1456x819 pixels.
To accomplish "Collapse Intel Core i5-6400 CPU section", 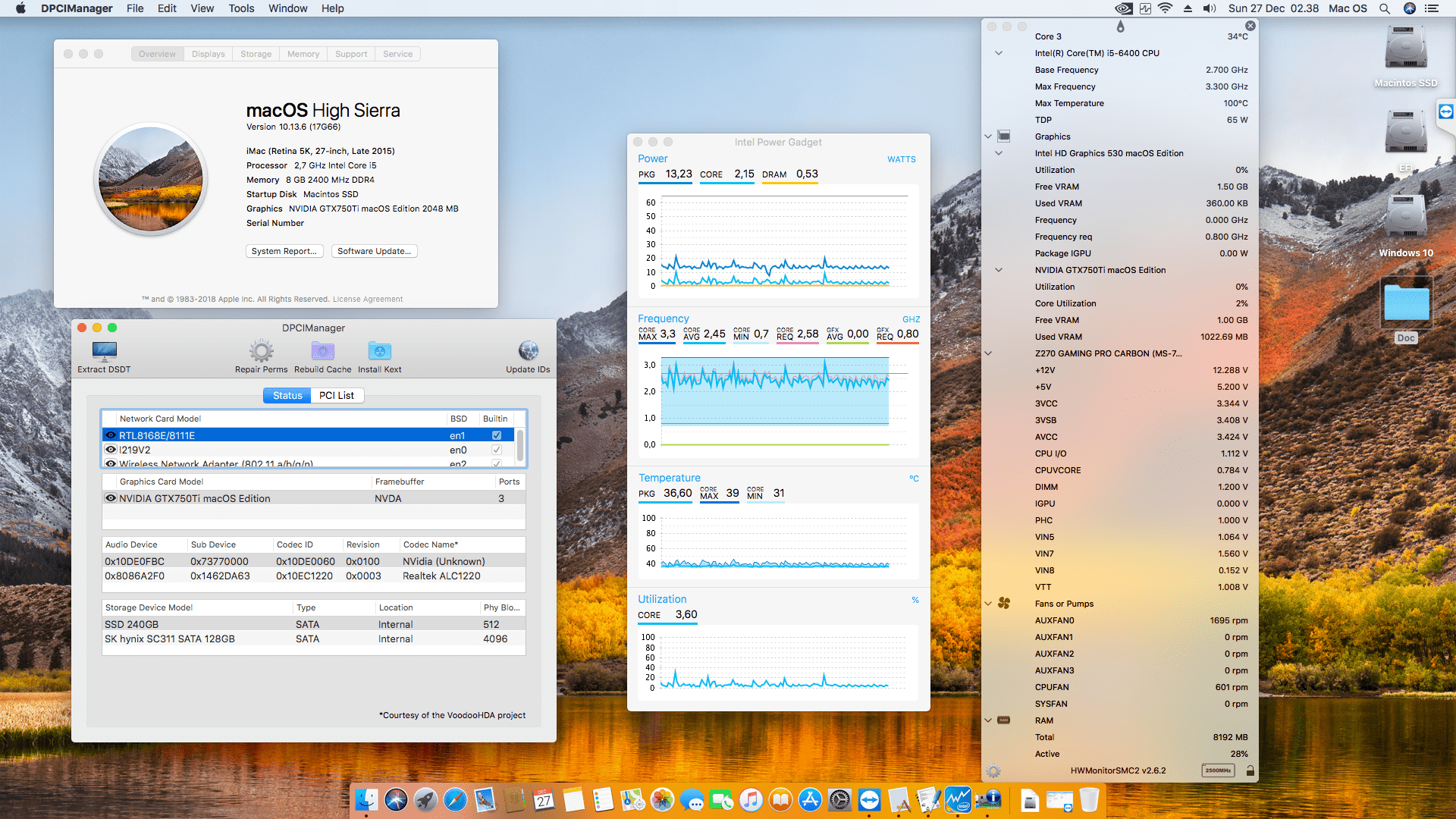I will [999, 53].
